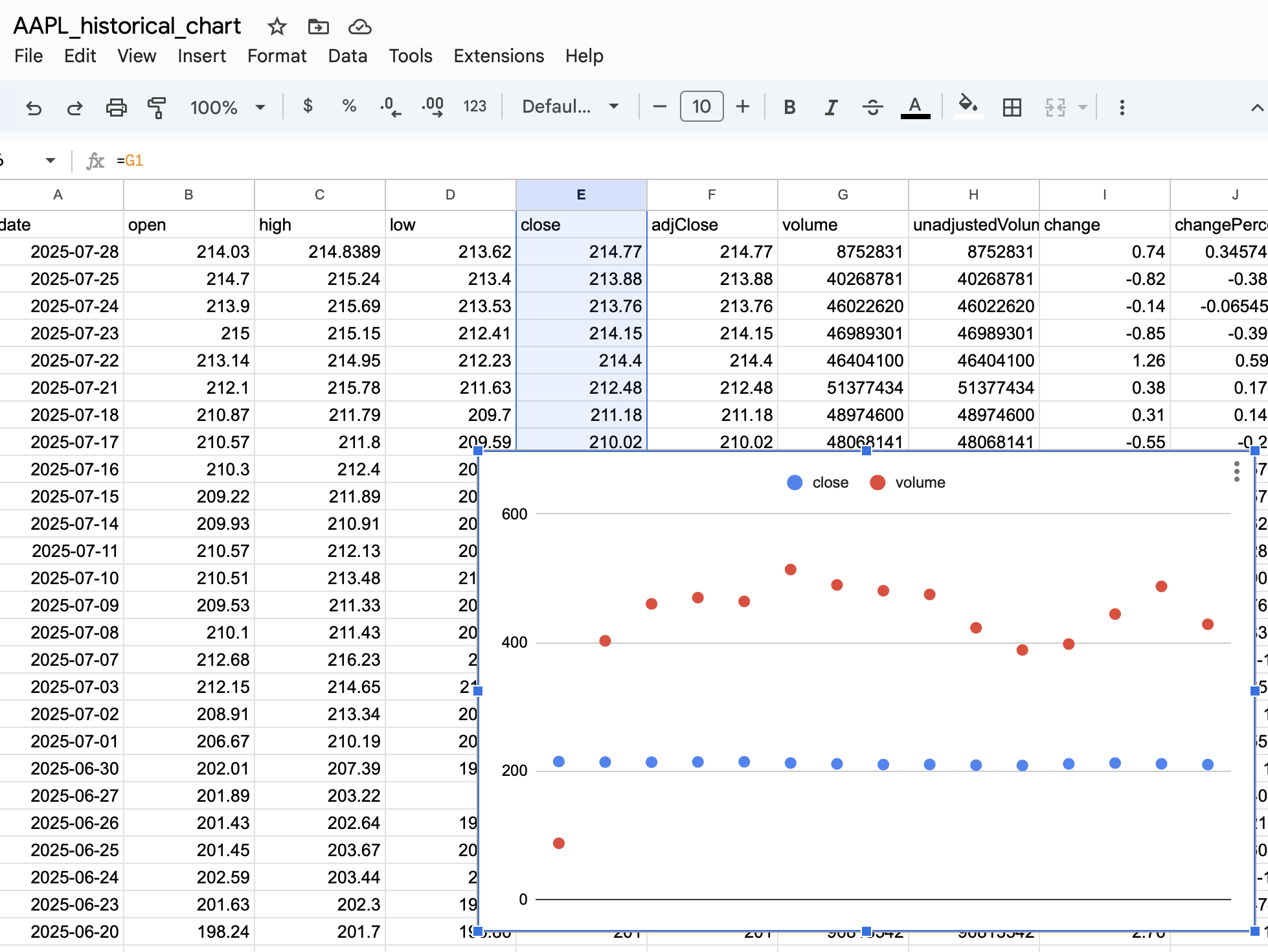Open the Edit menu
Viewport: 1268px width, 952px height.
click(80, 56)
